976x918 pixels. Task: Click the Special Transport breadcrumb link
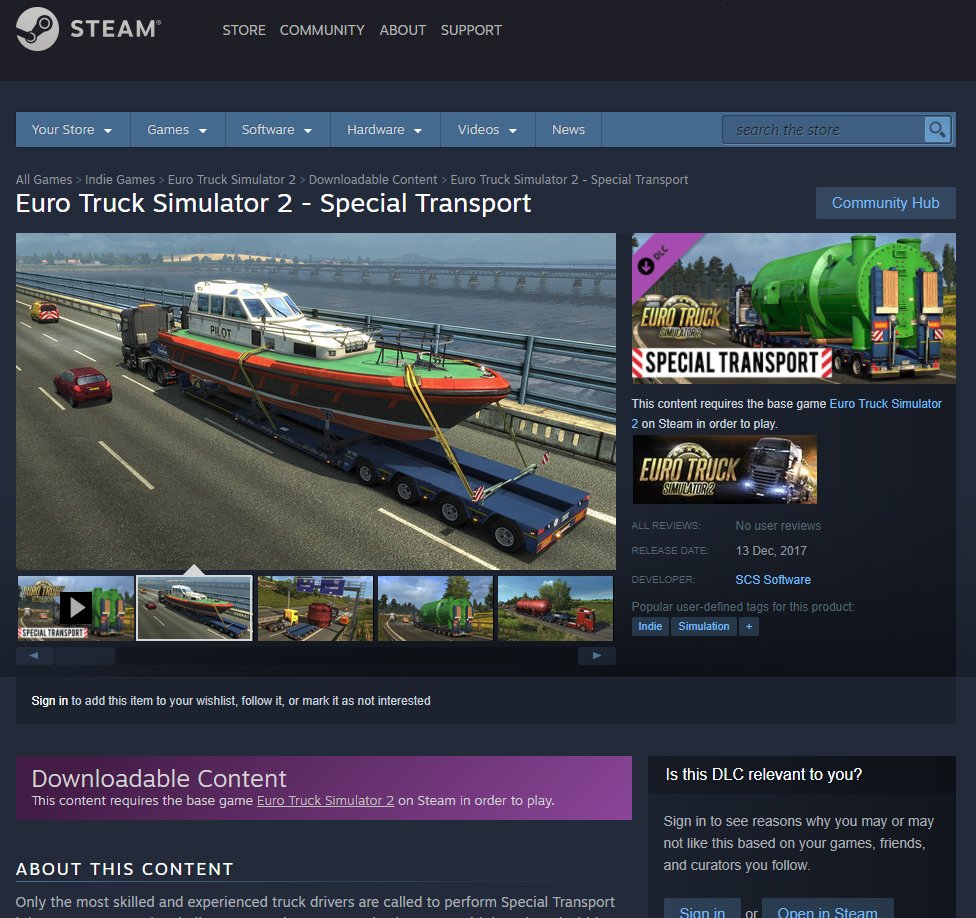point(569,179)
